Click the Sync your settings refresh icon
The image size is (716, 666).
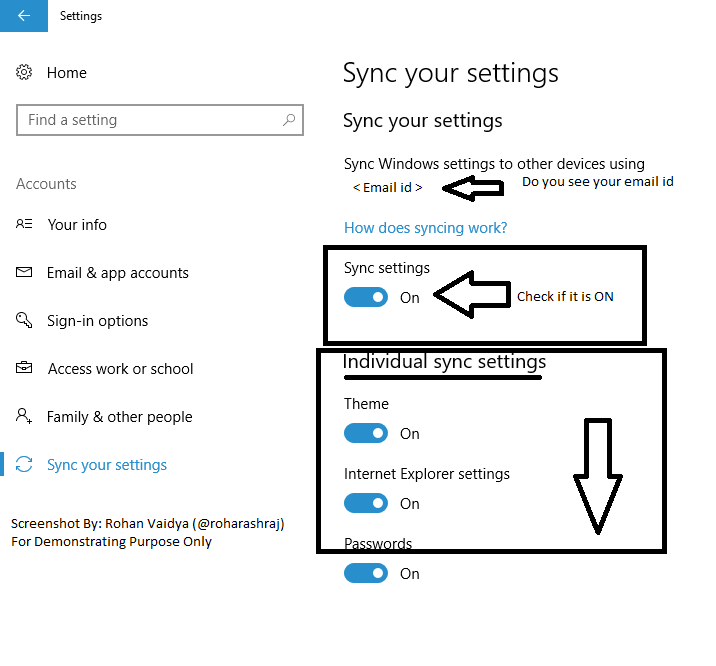click(x=24, y=464)
